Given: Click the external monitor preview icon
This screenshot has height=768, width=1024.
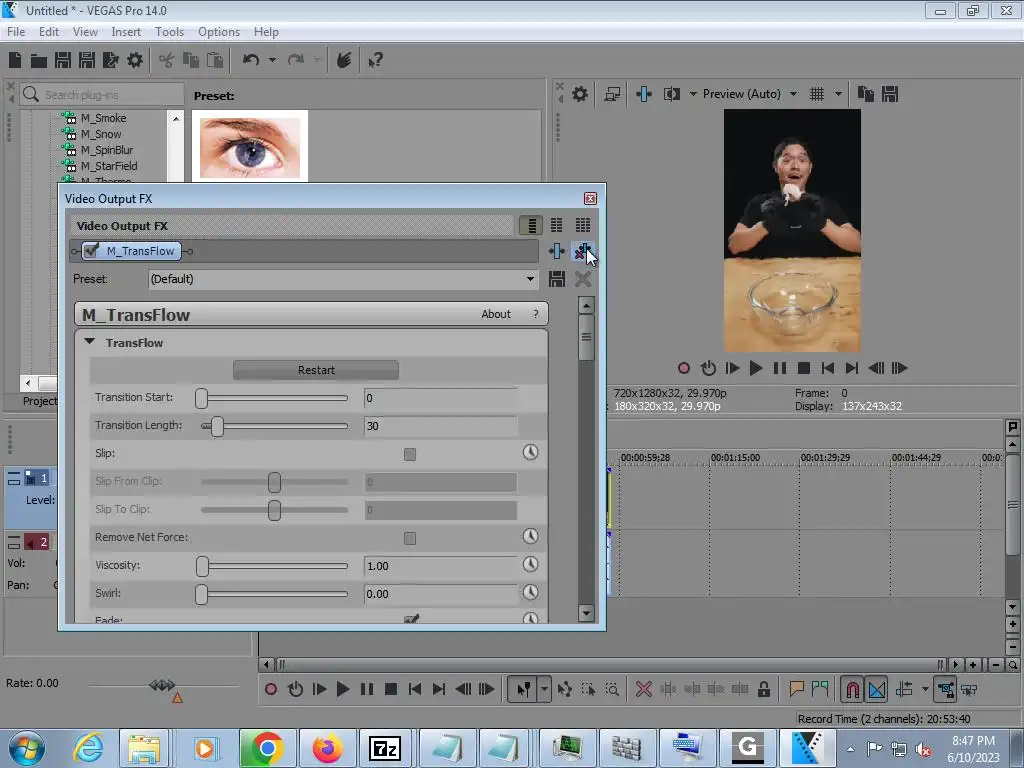Looking at the screenshot, I should tap(612, 95).
